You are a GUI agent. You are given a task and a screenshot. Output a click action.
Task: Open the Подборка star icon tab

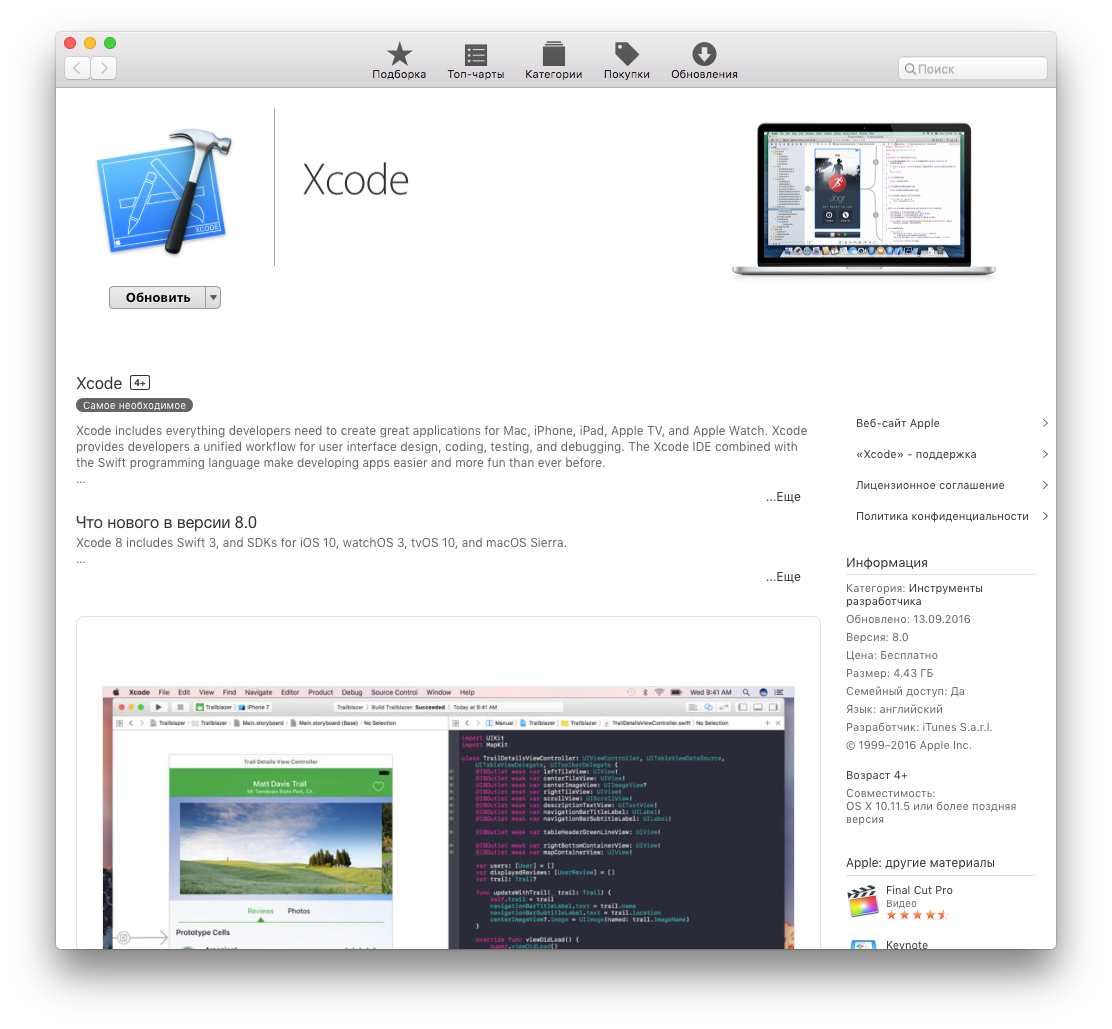399,55
